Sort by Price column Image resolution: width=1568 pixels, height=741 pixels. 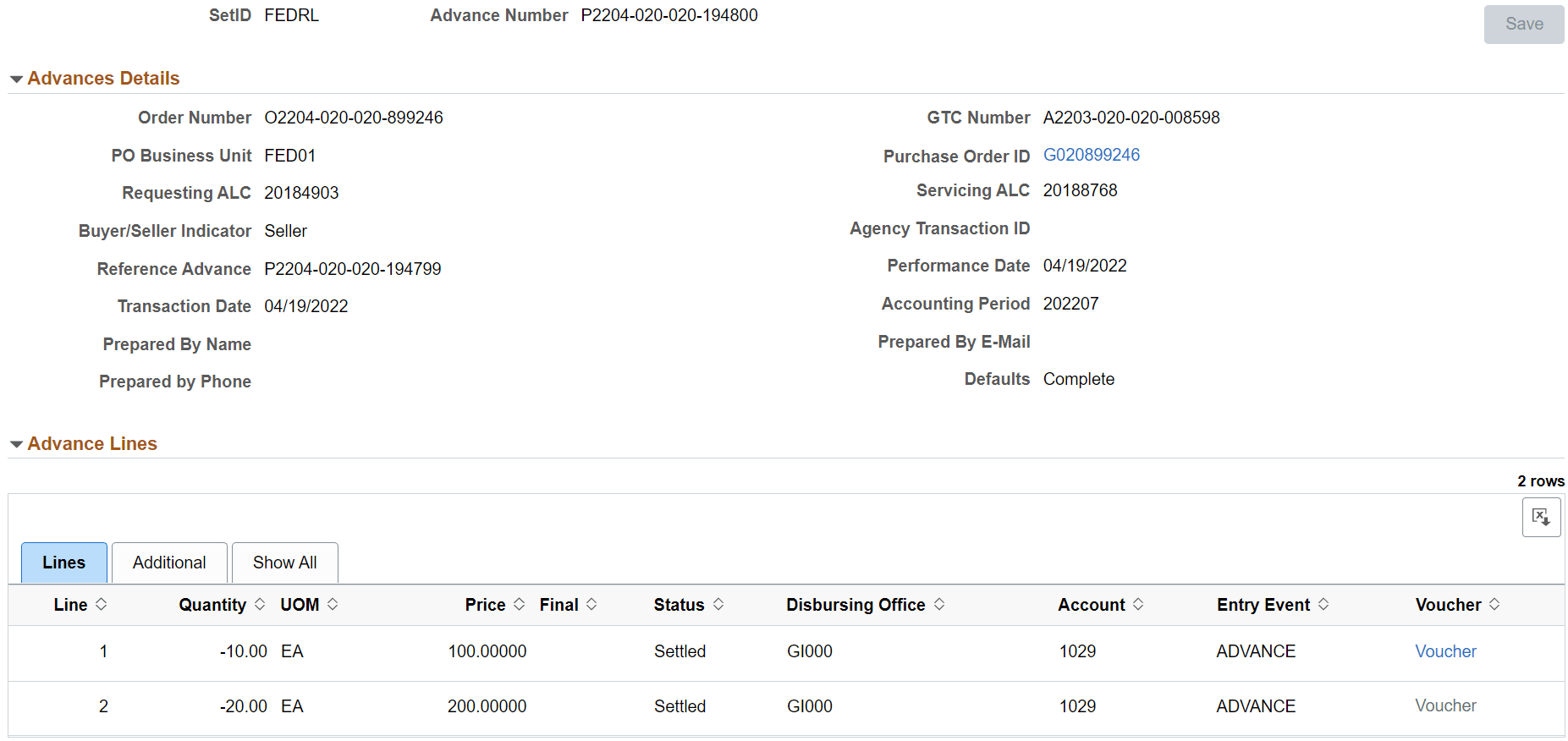tap(495, 605)
